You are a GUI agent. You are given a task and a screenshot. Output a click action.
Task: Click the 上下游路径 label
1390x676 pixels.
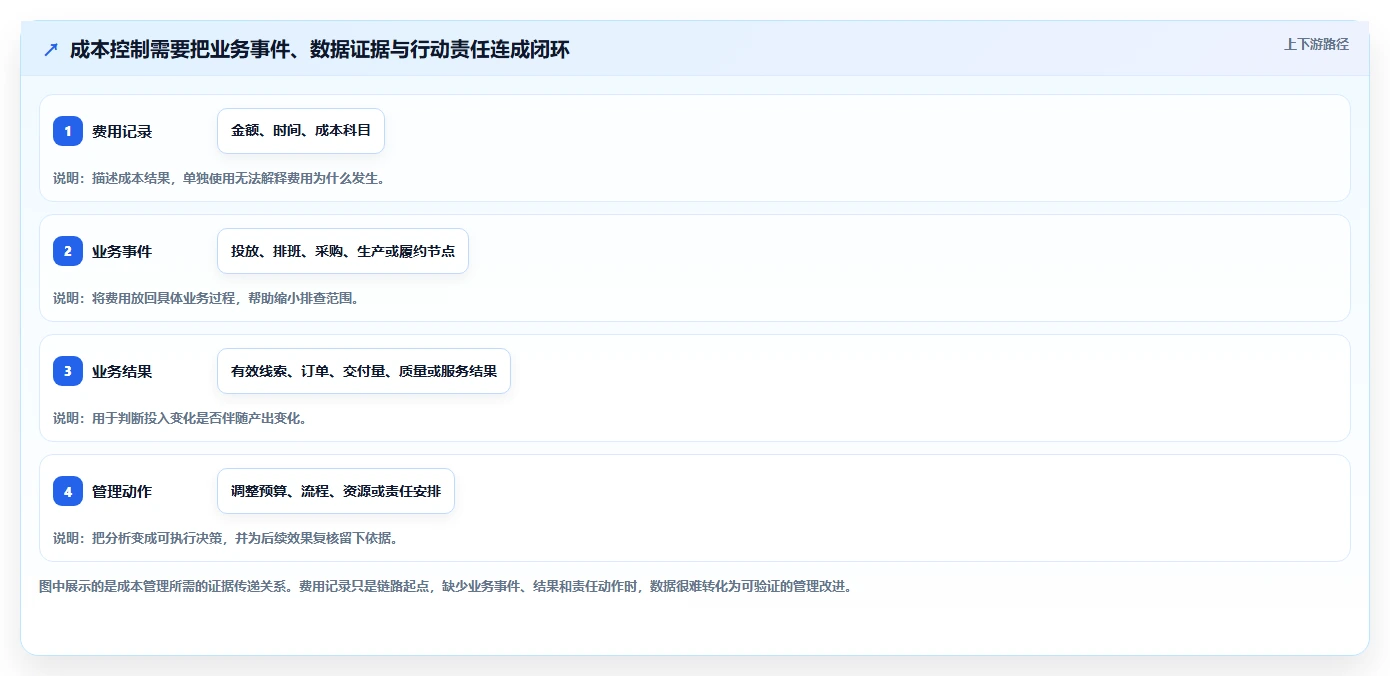1316,44
